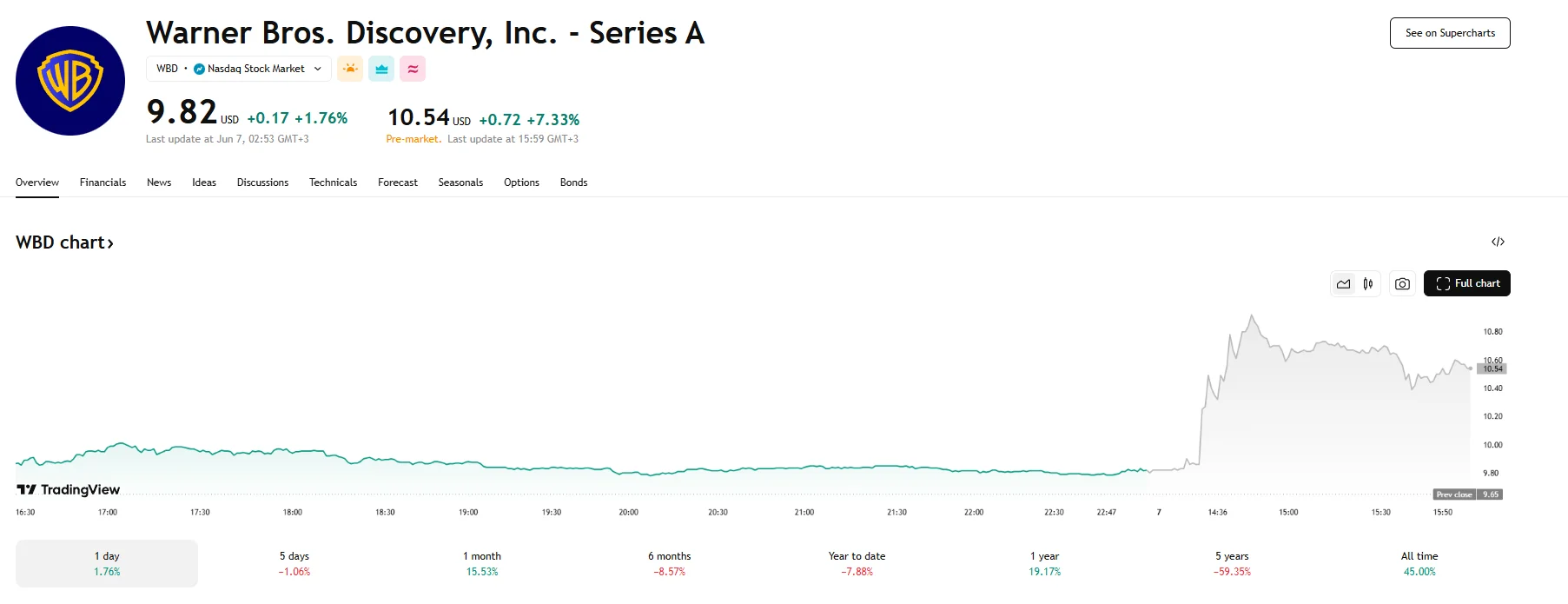The width and height of the screenshot is (1568, 604).
Task: Switch to the Financials tab
Action: [x=103, y=183]
